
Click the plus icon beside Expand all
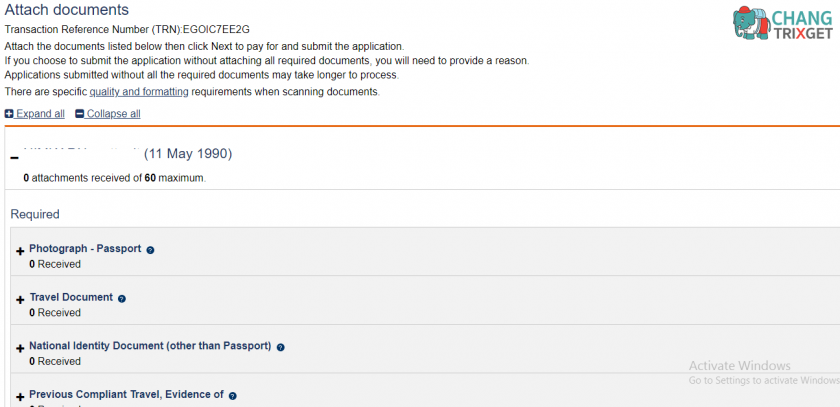point(9,114)
